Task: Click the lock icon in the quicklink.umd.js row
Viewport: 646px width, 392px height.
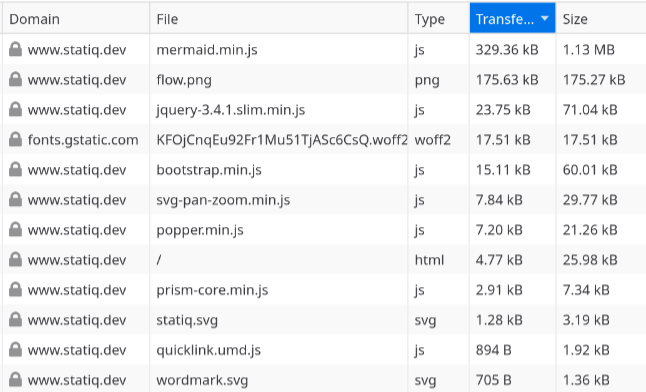Action: coord(16,350)
